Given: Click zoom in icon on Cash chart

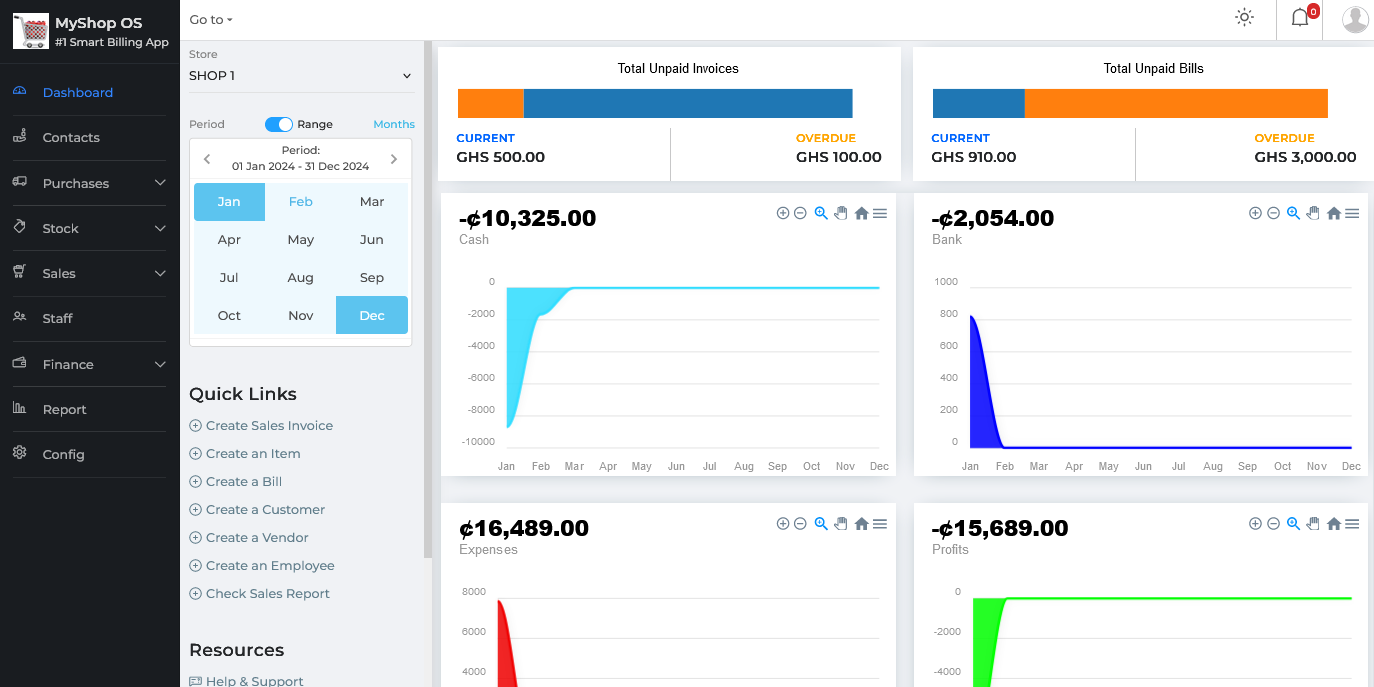Looking at the screenshot, I should (783, 213).
